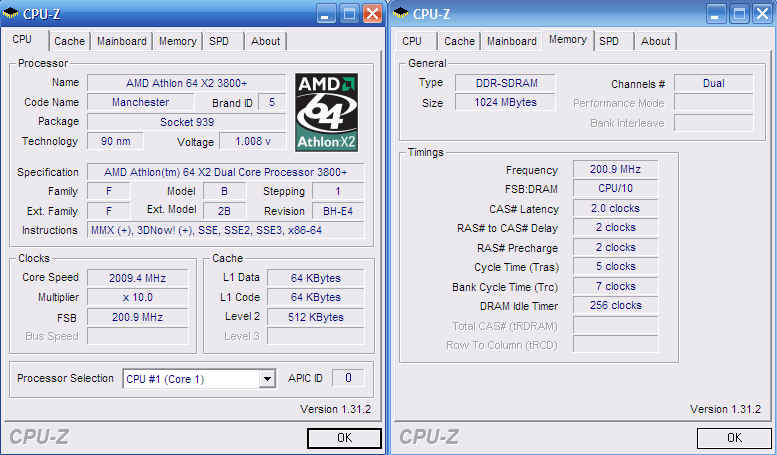Click the Bank Cycle Time value '7 clocks'
This screenshot has width=777, height=455.
pyautogui.click(x=615, y=286)
